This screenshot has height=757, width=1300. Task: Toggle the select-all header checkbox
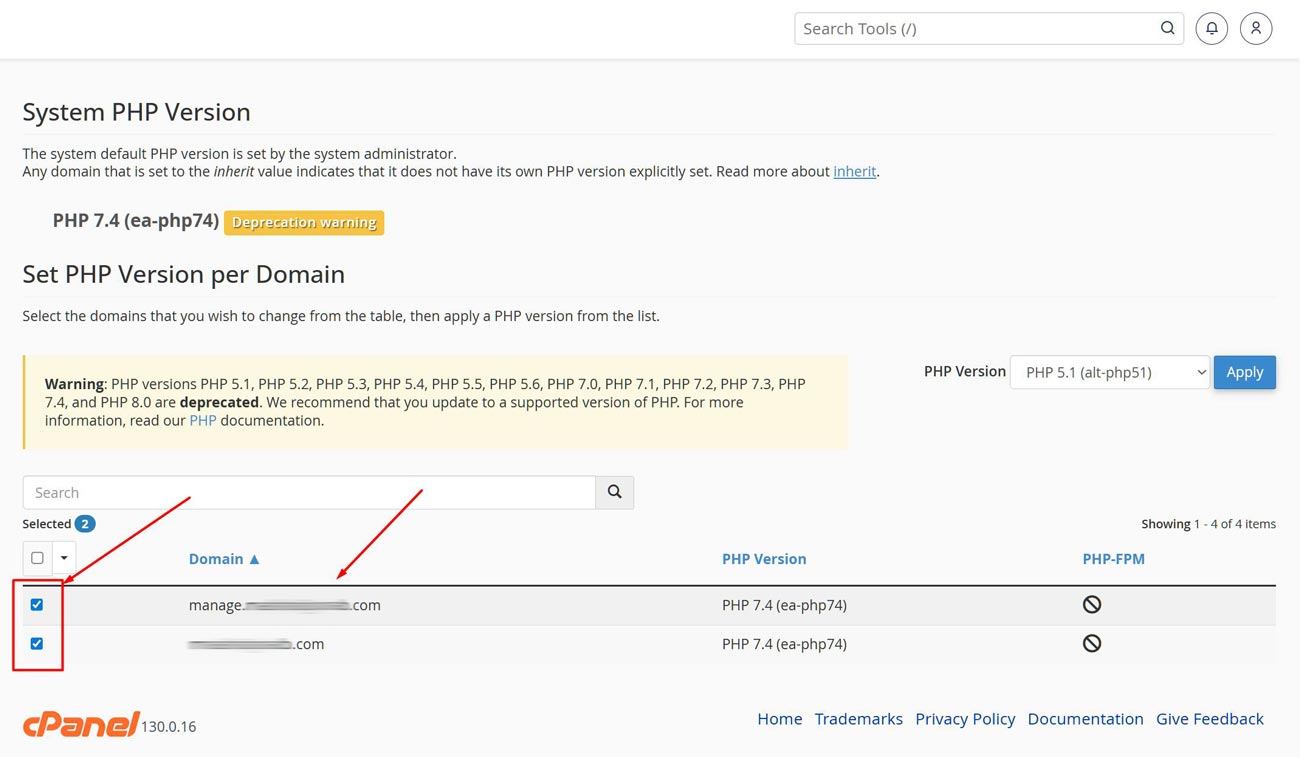pyautogui.click(x=37, y=558)
